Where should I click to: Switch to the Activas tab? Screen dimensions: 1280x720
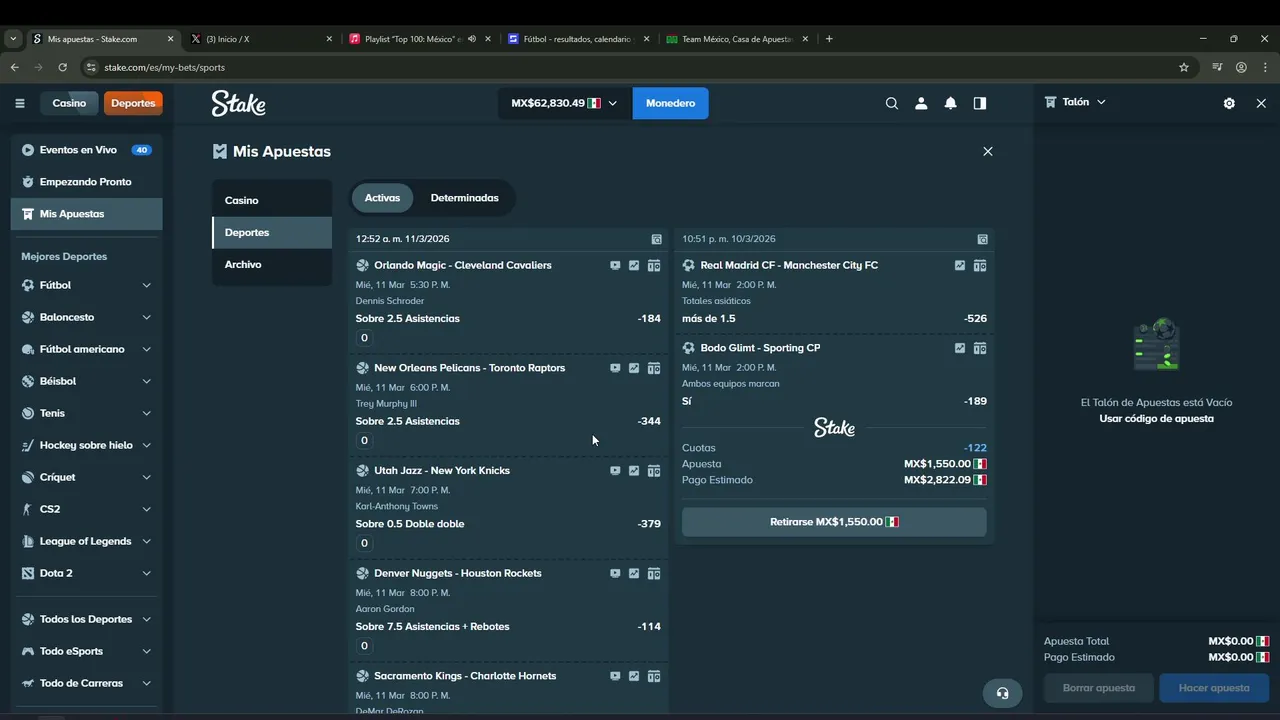[382, 198]
